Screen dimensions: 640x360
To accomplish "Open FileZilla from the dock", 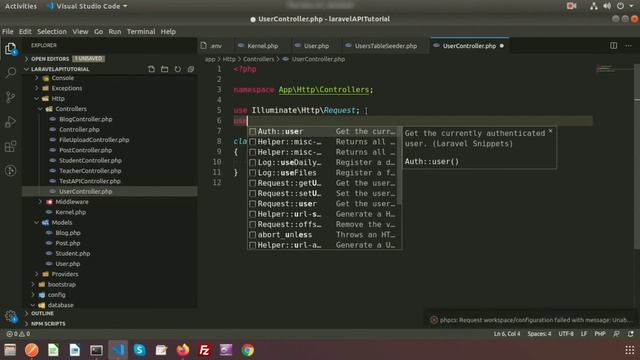I will pyautogui.click(x=204, y=350).
